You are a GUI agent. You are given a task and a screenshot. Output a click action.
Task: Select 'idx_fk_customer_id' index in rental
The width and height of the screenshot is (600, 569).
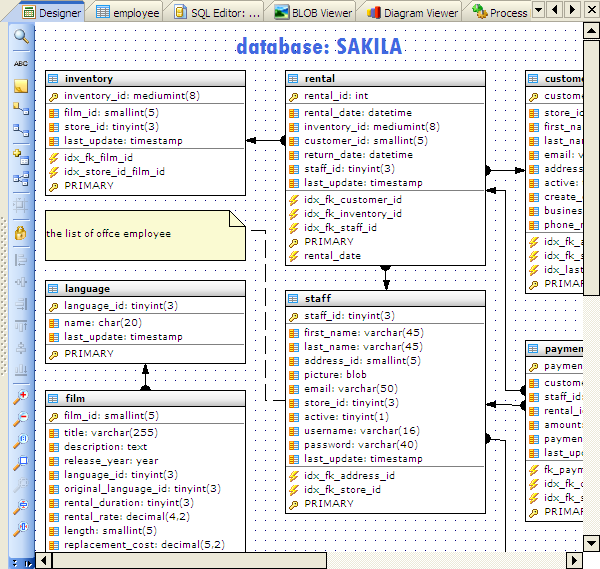pos(352,200)
